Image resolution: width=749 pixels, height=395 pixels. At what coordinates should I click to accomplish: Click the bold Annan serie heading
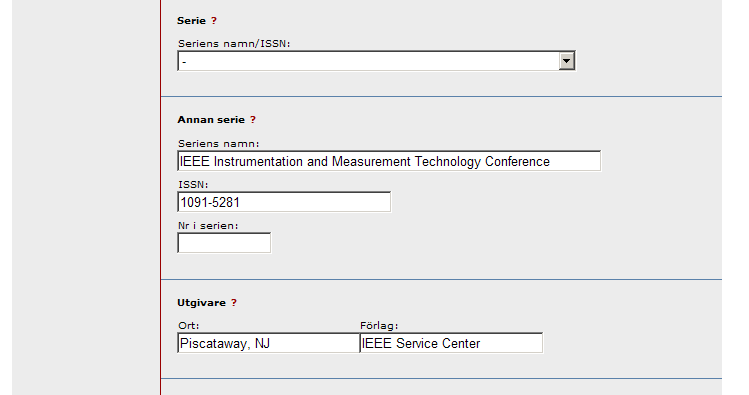point(211,120)
